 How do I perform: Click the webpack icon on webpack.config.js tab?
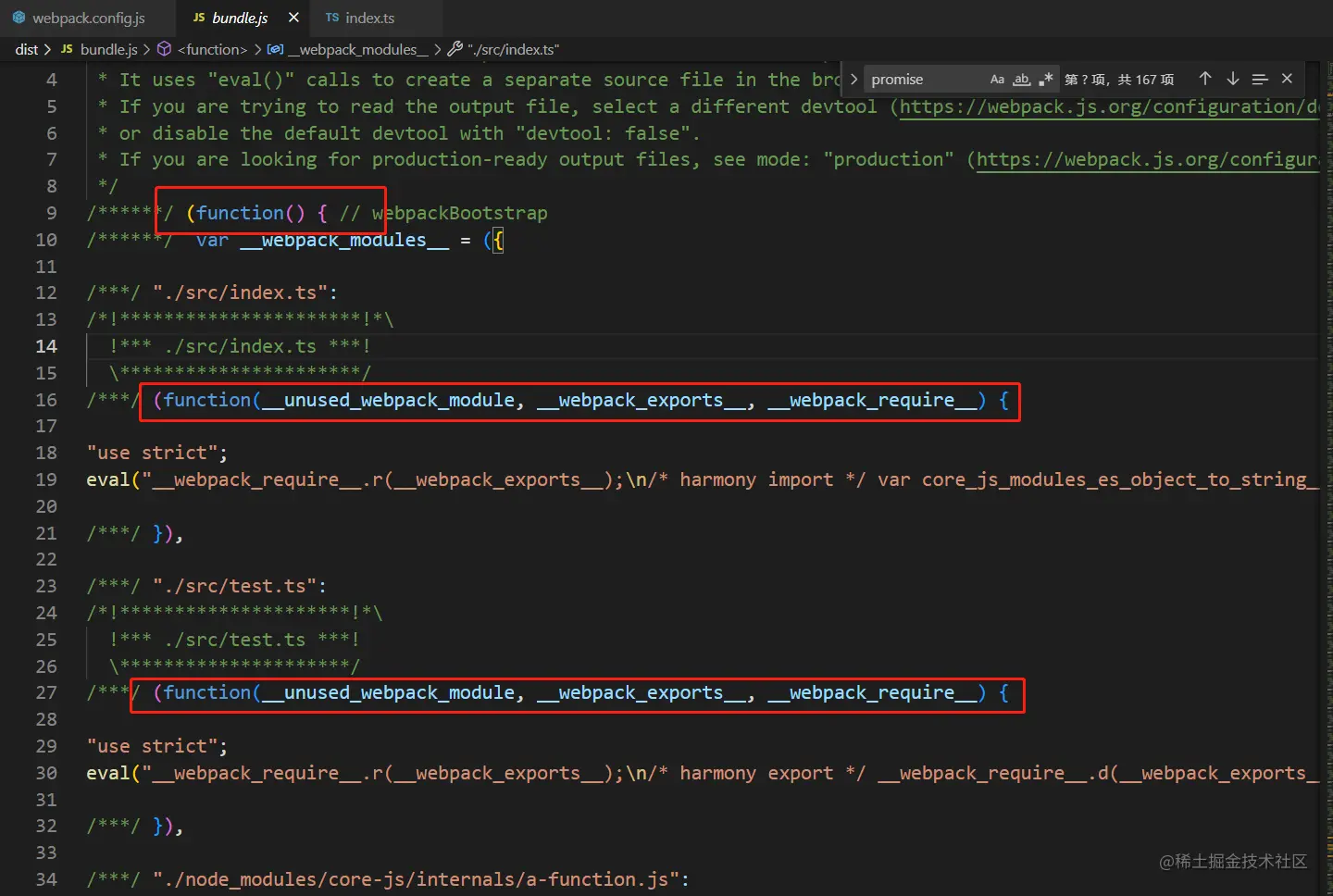(x=19, y=18)
